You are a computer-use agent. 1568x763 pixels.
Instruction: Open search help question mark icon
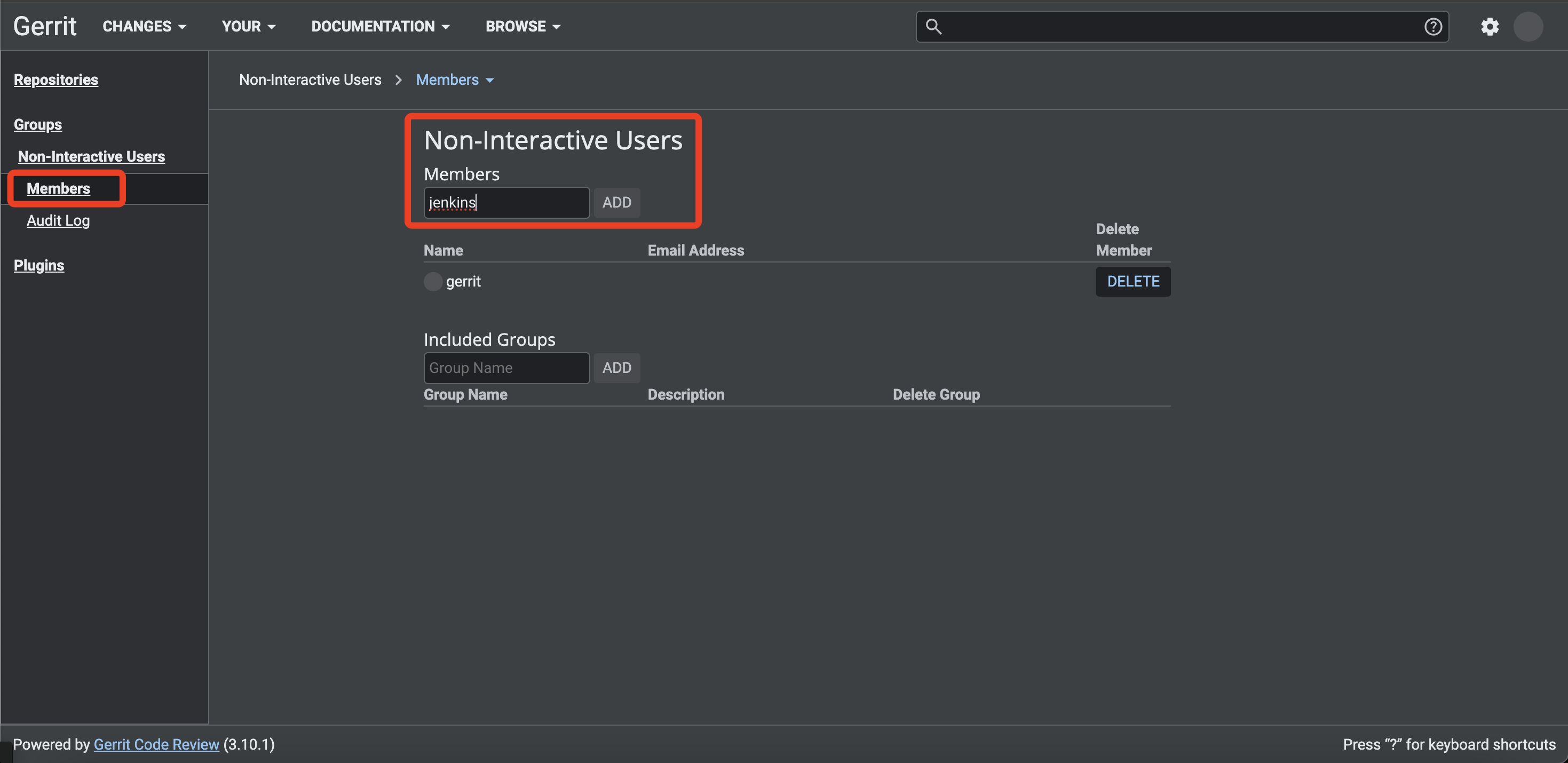1433,27
